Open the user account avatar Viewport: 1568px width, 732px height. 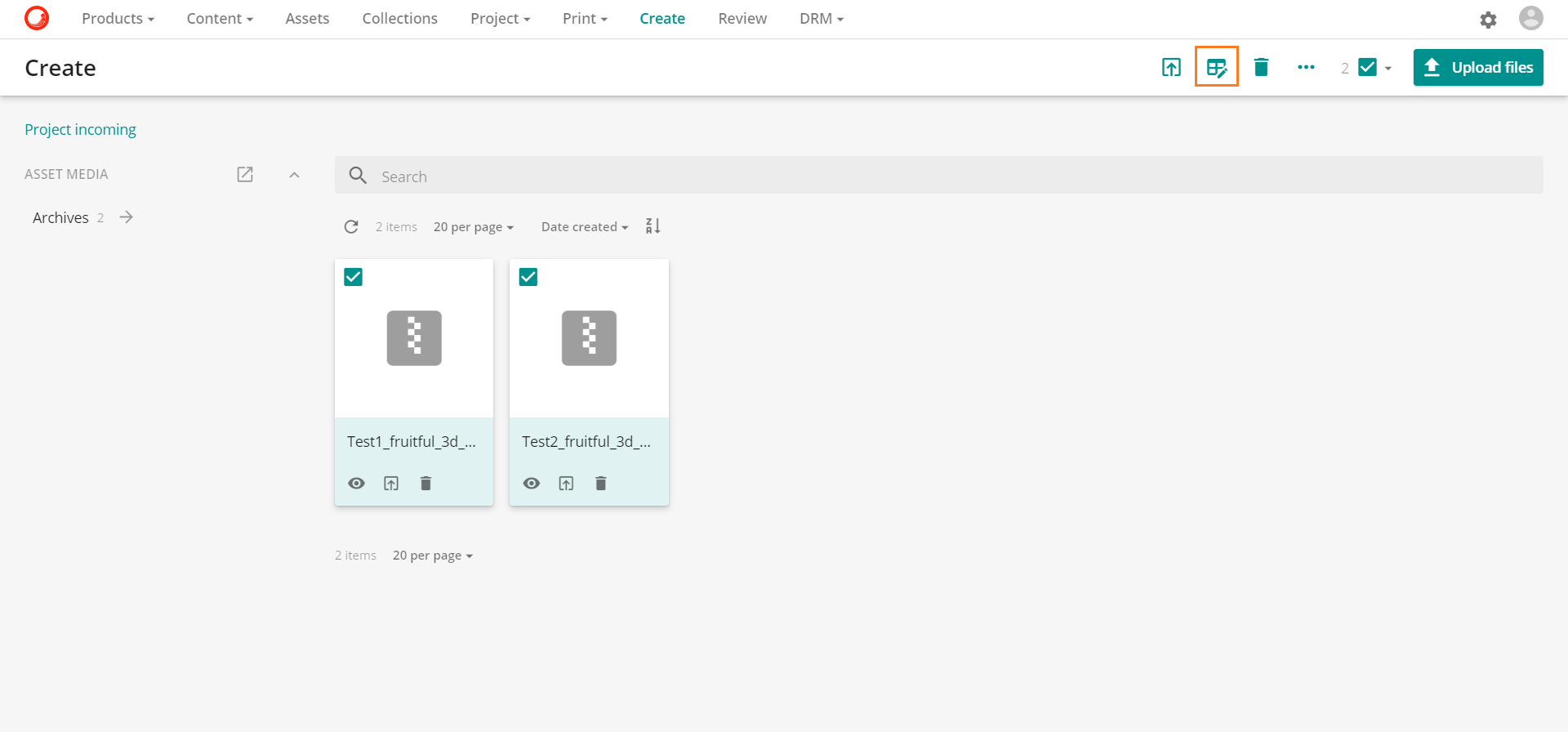coord(1530,18)
